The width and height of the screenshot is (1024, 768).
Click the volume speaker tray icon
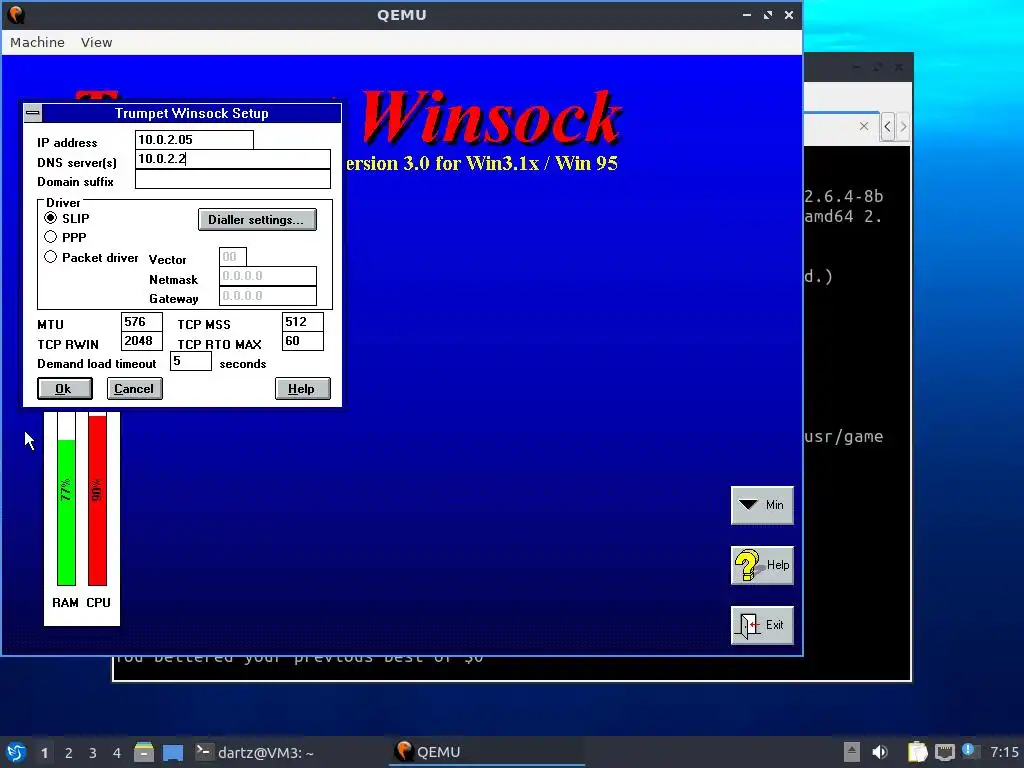pyautogui.click(x=880, y=752)
